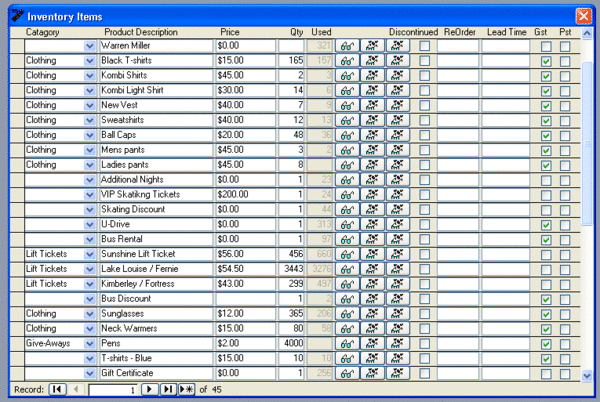Expand Category dropdown for Lake Louise / Fernie
Viewport: 600px width, 402px height.
click(x=90, y=269)
